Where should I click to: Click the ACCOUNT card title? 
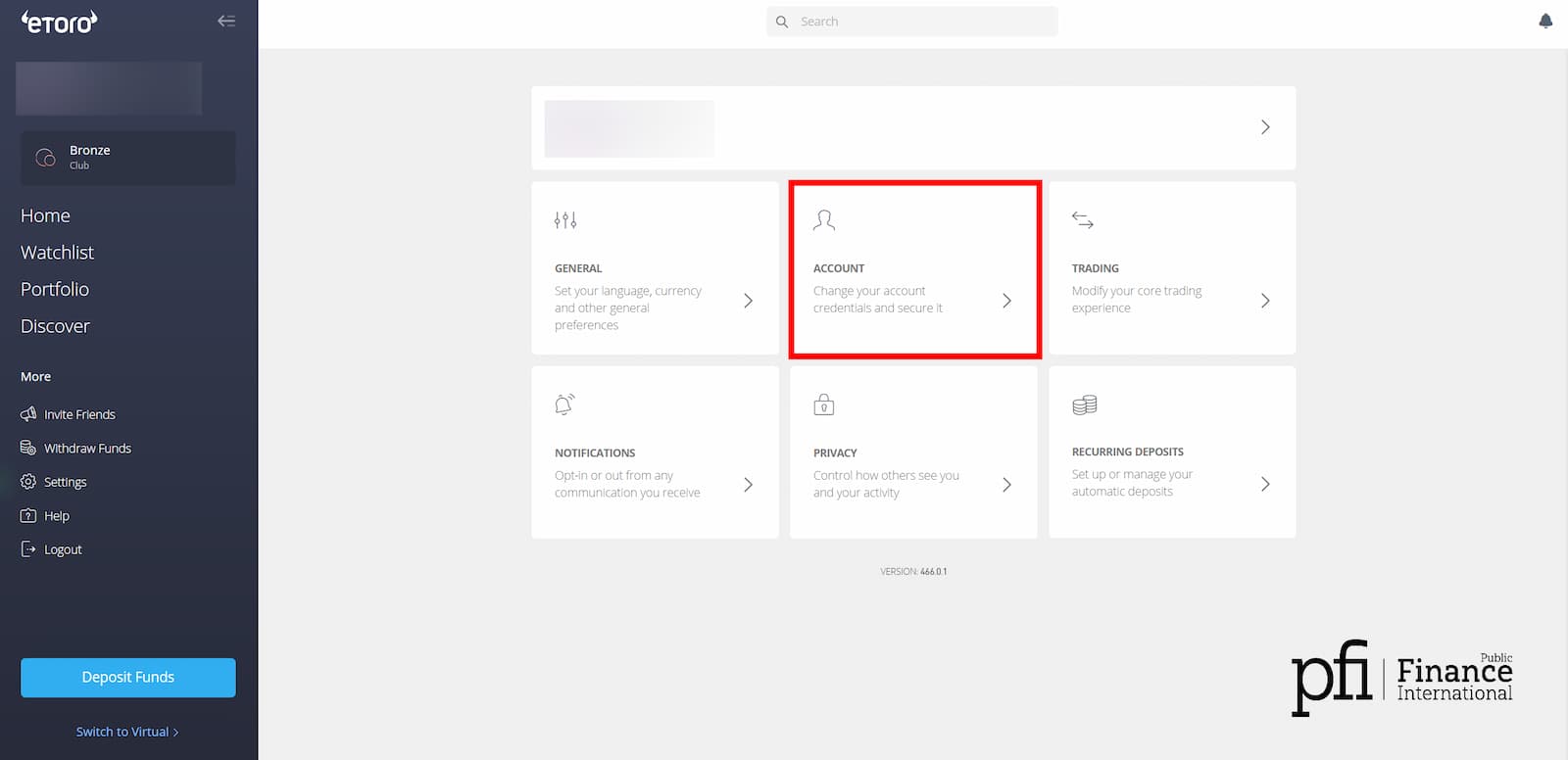[x=839, y=268]
